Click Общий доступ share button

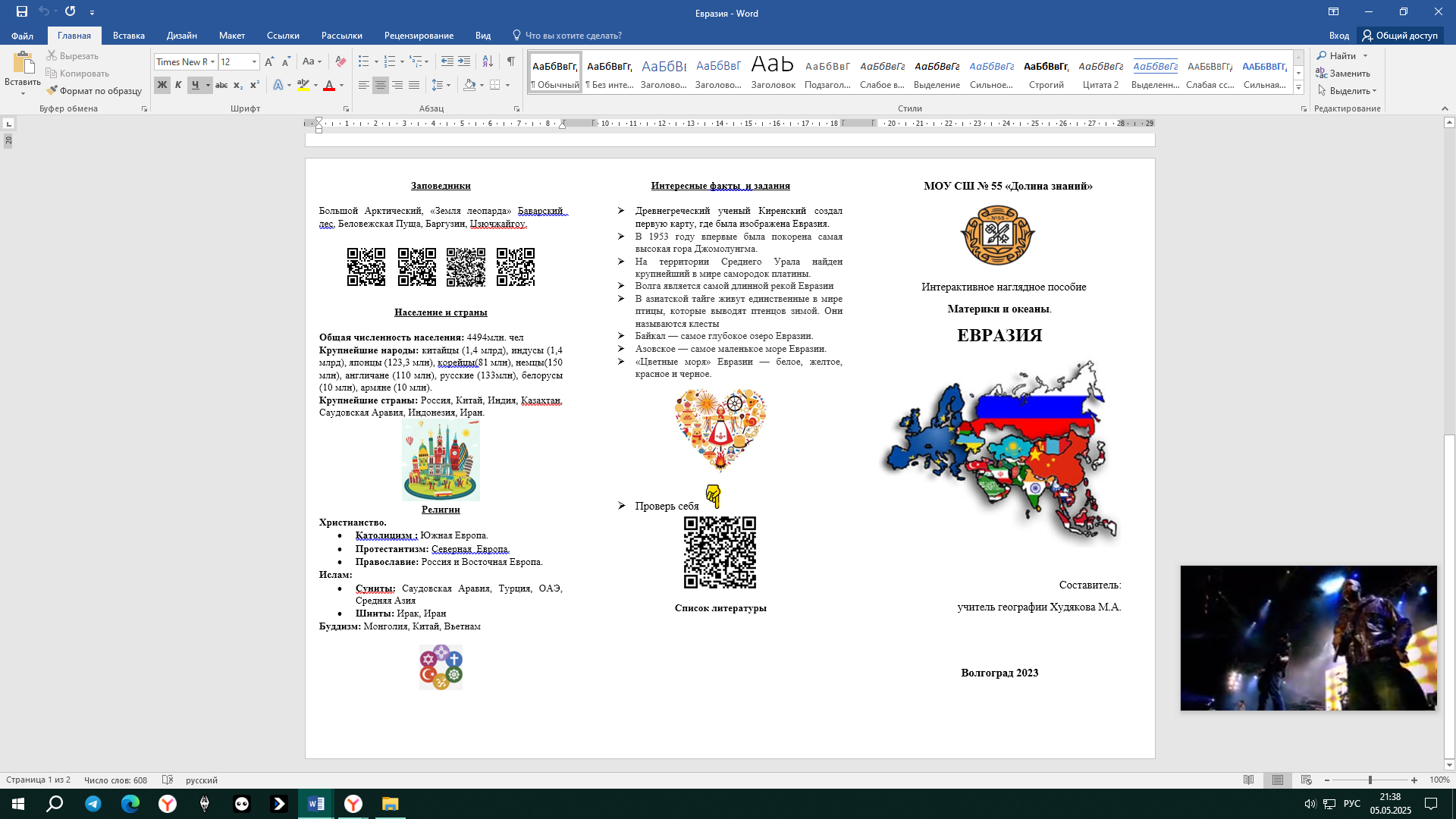click(1399, 36)
